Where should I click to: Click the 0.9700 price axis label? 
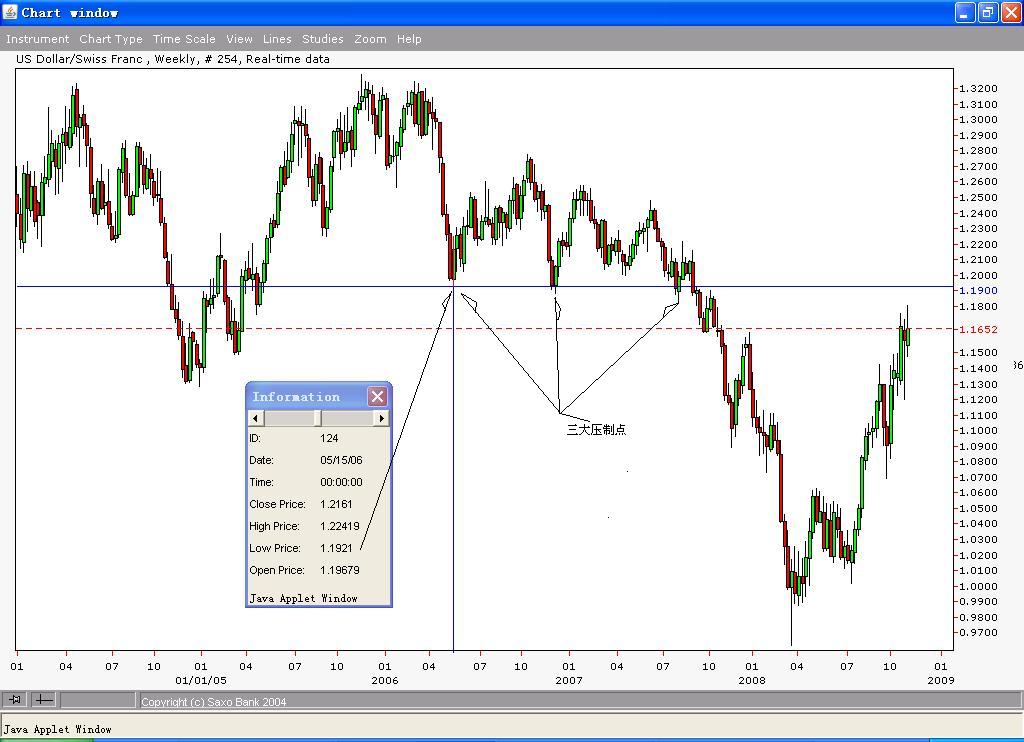(x=978, y=632)
